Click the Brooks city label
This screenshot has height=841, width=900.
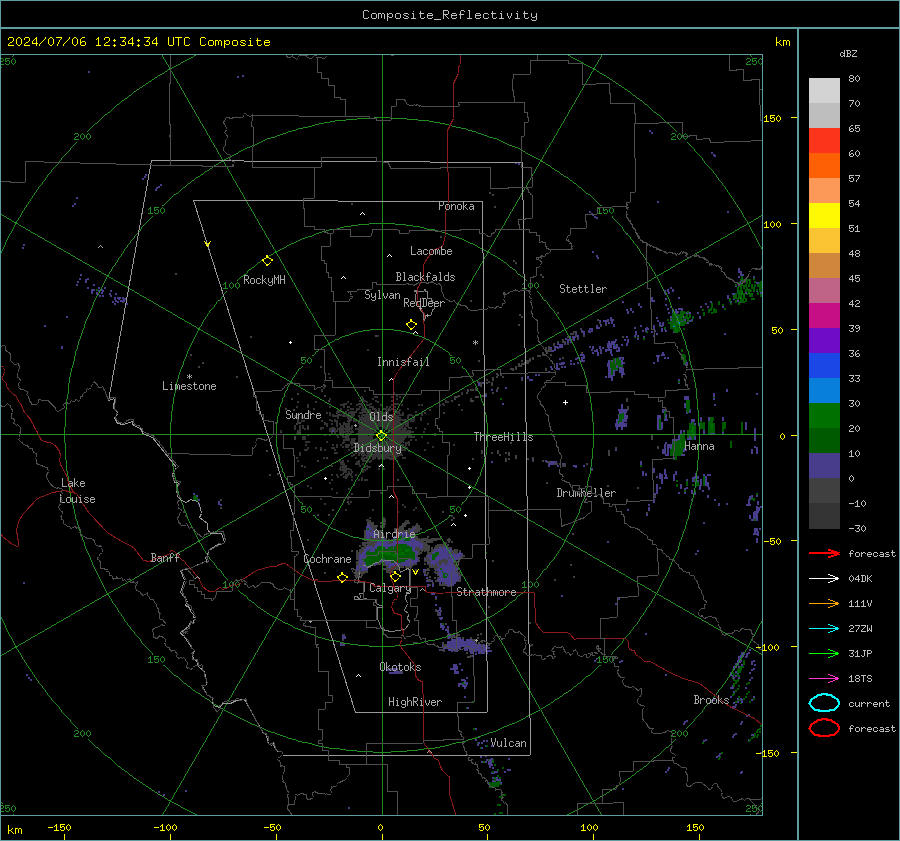[x=711, y=700]
